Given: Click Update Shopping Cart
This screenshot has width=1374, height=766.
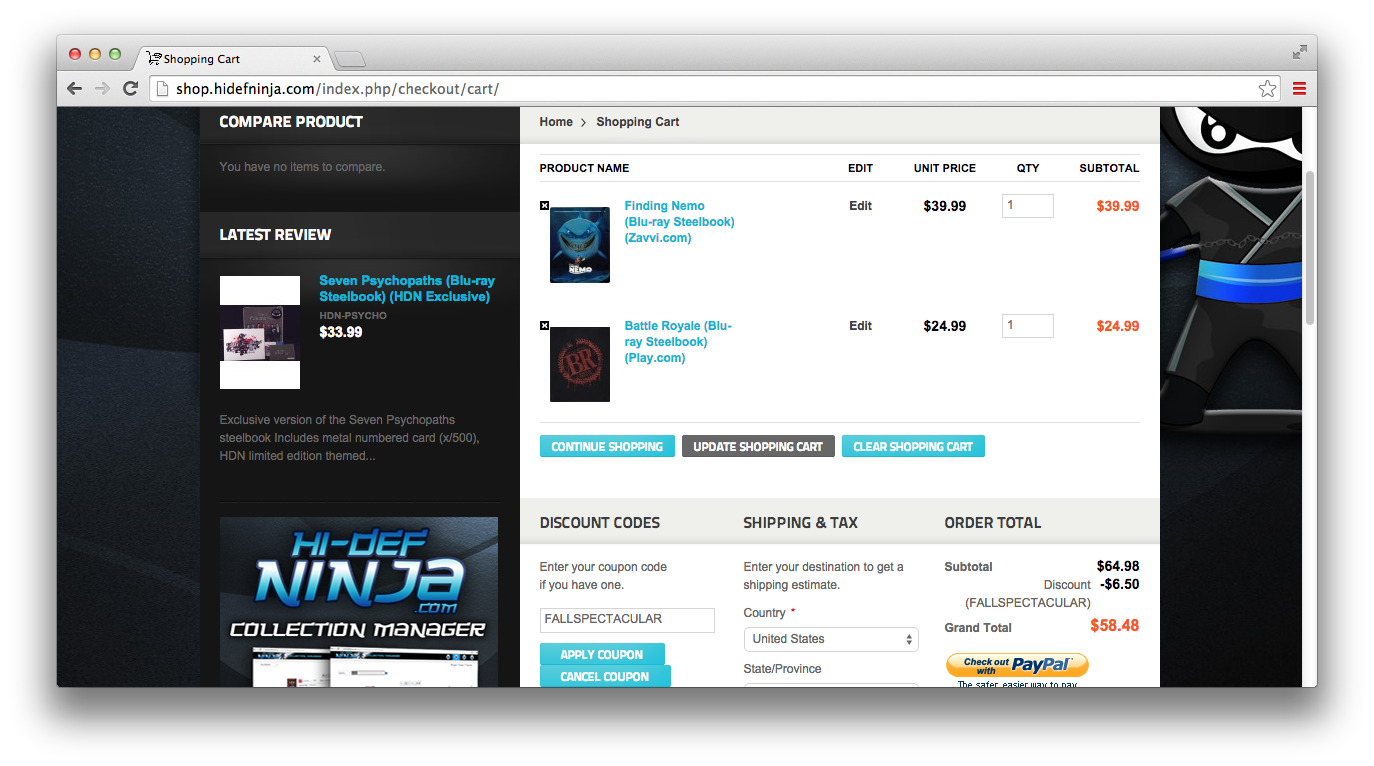Looking at the screenshot, I should 758,446.
